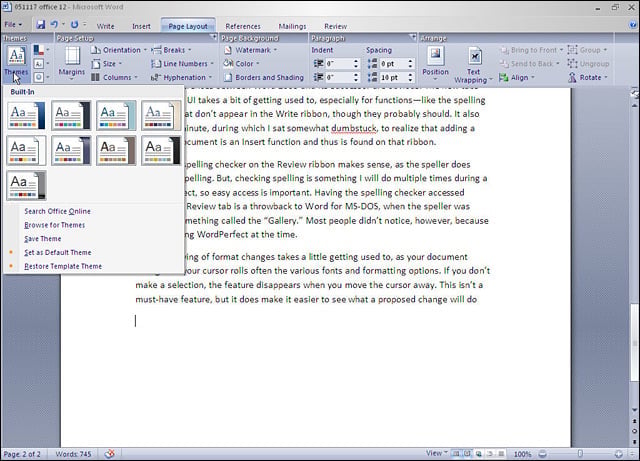Open the Customize Quick Access Toolbar arrow
This screenshot has height=461, width=640.
coord(85,24)
